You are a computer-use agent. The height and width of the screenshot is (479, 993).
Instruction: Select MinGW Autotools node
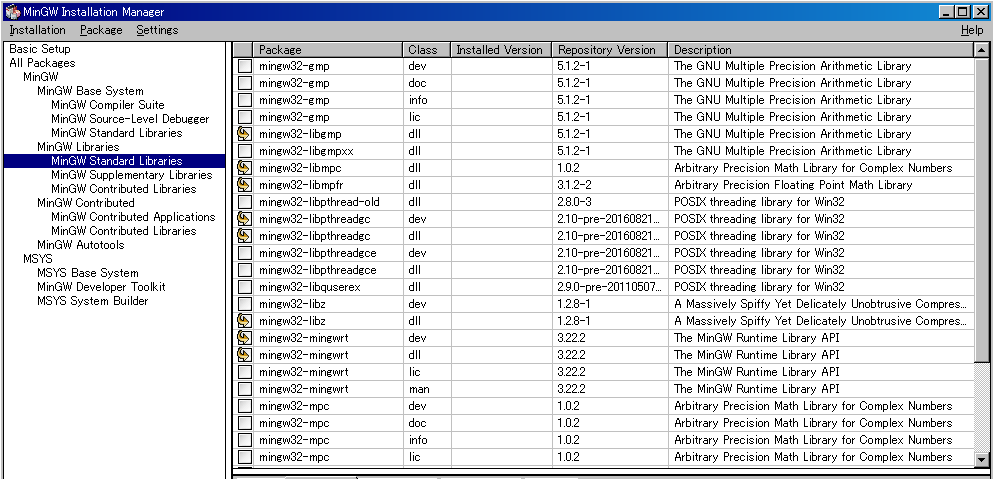pyautogui.click(x=80, y=245)
